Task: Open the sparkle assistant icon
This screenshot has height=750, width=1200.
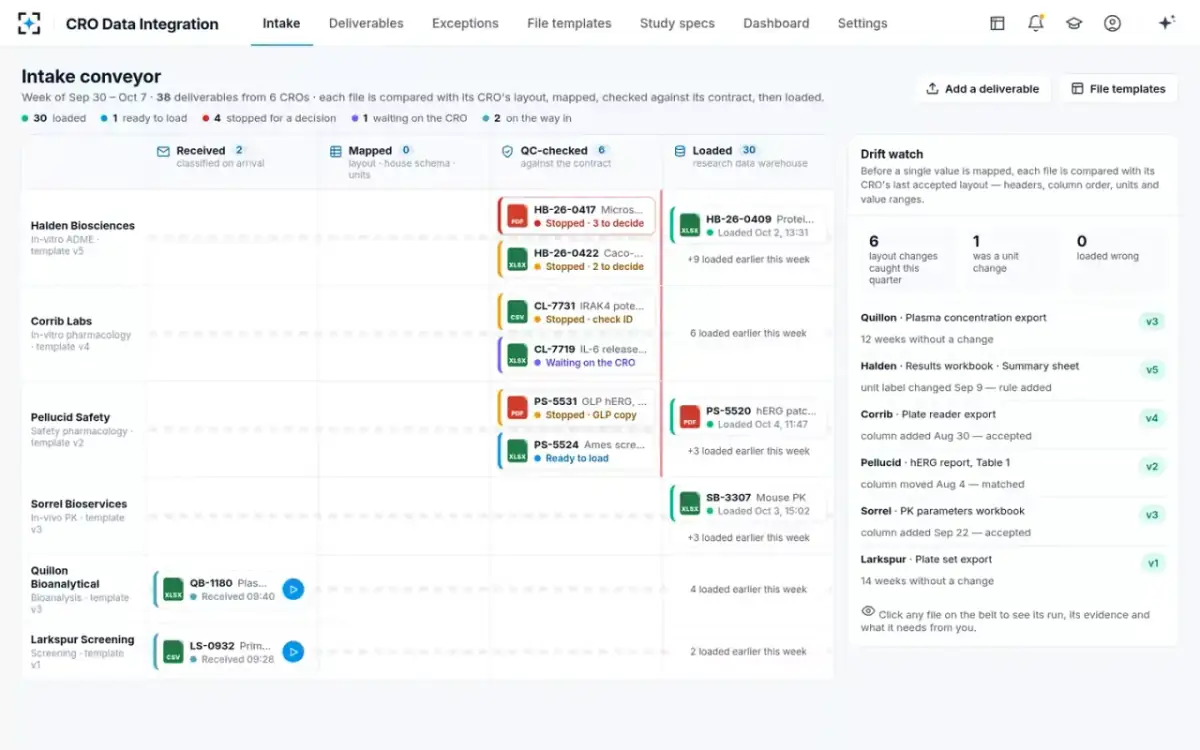Action: [x=1166, y=23]
